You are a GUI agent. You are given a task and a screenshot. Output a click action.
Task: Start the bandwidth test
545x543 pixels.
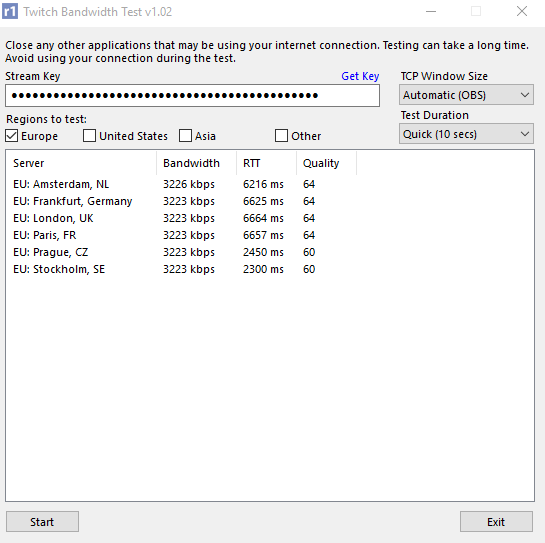point(42,521)
